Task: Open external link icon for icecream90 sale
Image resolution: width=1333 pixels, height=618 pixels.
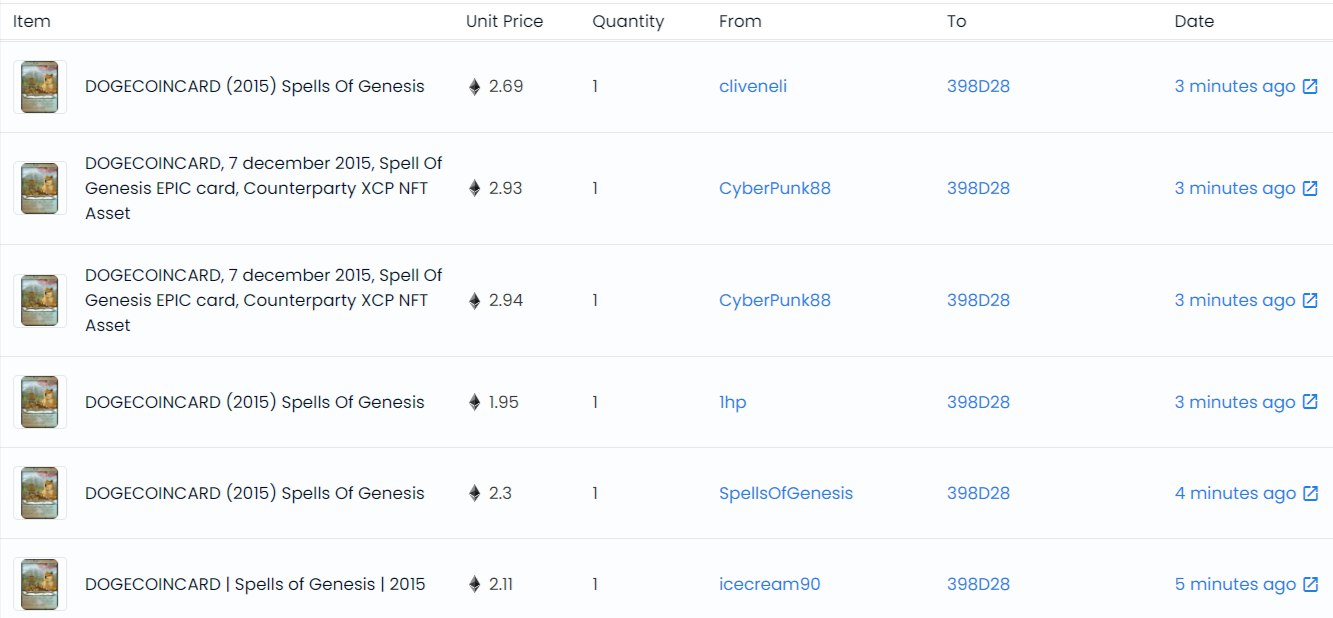Action: tap(1309, 585)
